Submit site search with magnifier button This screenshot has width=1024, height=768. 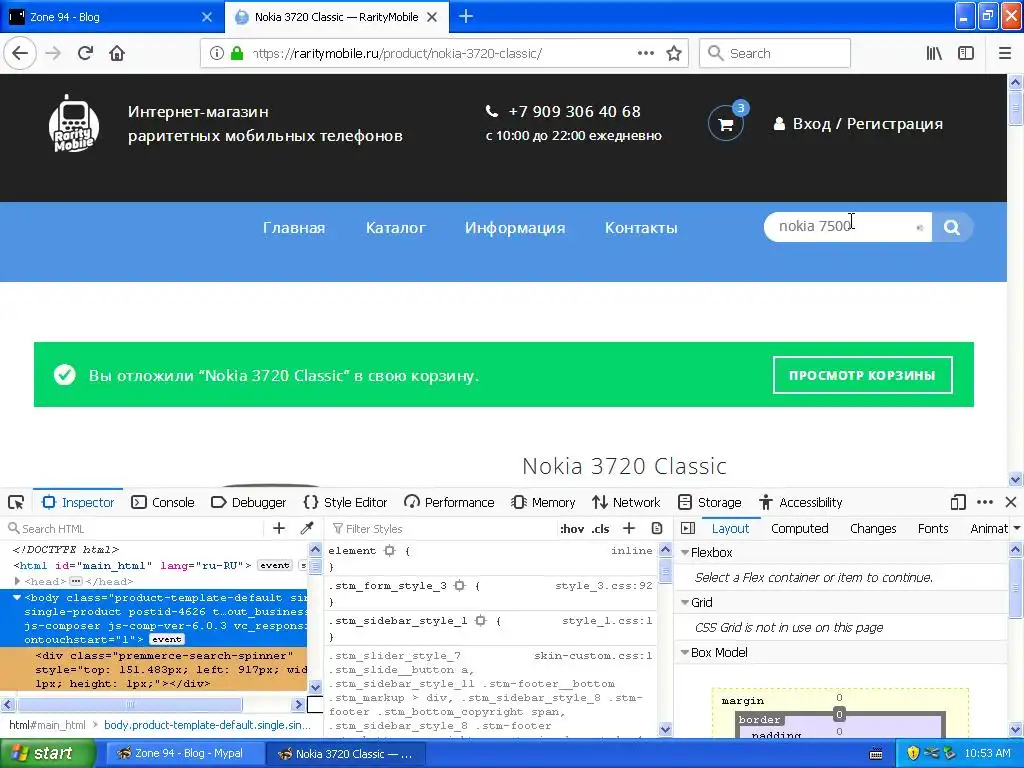(x=952, y=227)
